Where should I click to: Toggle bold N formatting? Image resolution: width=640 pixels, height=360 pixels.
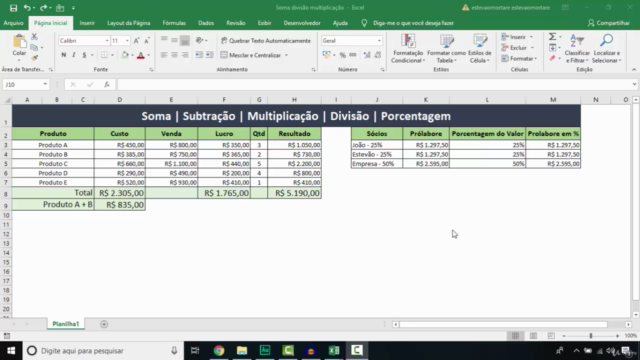(x=64, y=55)
